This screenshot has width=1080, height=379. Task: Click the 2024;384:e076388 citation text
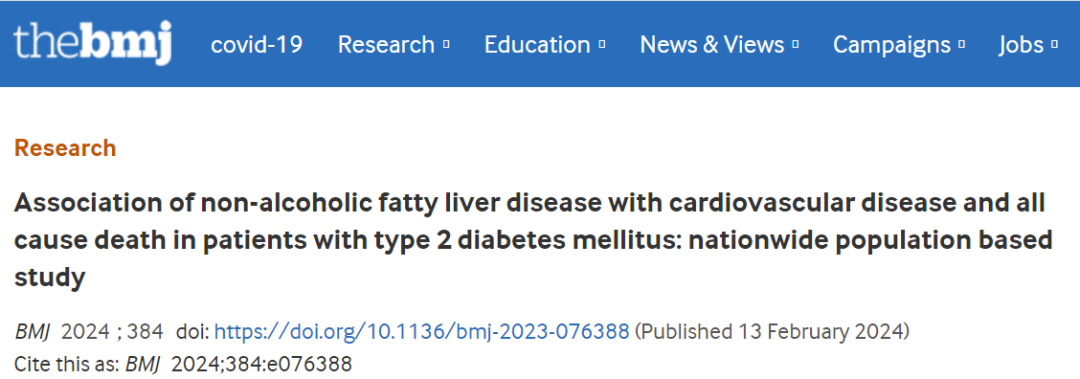coord(262,363)
